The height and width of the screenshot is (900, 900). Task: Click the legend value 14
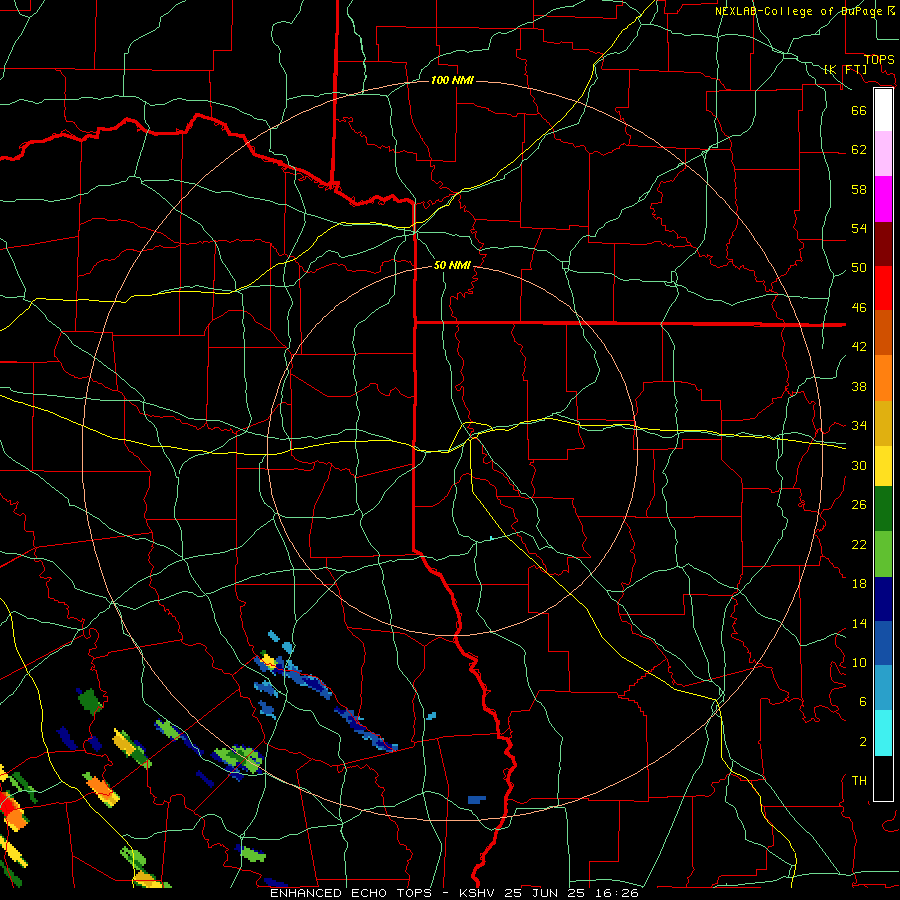click(x=859, y=623)
